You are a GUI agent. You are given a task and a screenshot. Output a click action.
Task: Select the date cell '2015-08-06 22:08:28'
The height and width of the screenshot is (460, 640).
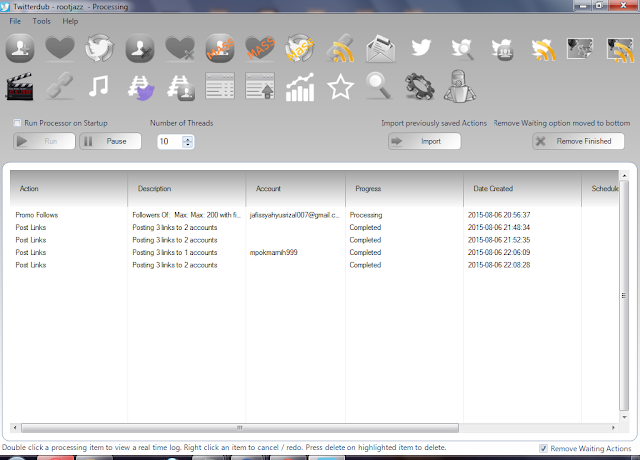(499, 265)
